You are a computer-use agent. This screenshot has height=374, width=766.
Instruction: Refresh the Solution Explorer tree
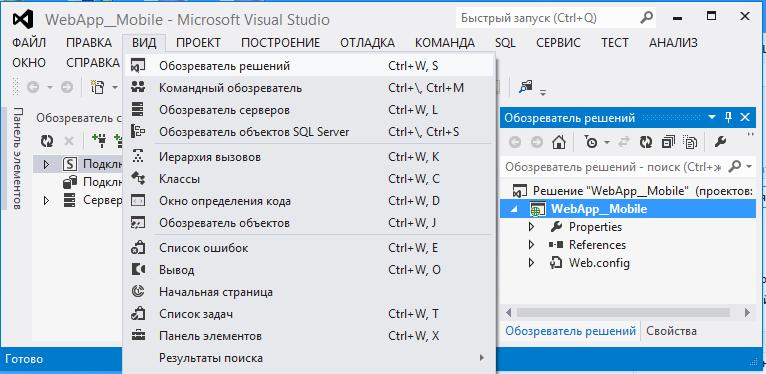pyautogui.click(x=646, y=142)
